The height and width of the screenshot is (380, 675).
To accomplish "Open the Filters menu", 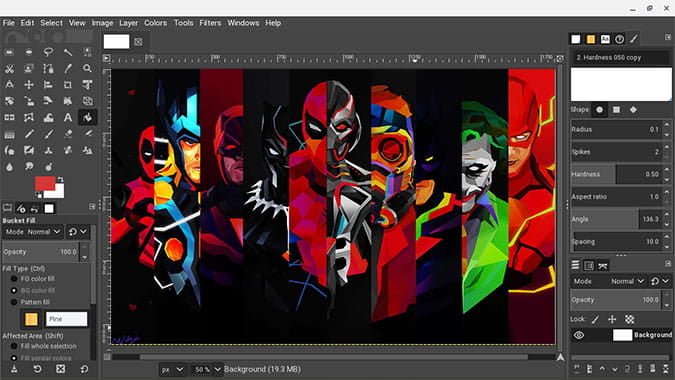I will coord(210,23).
